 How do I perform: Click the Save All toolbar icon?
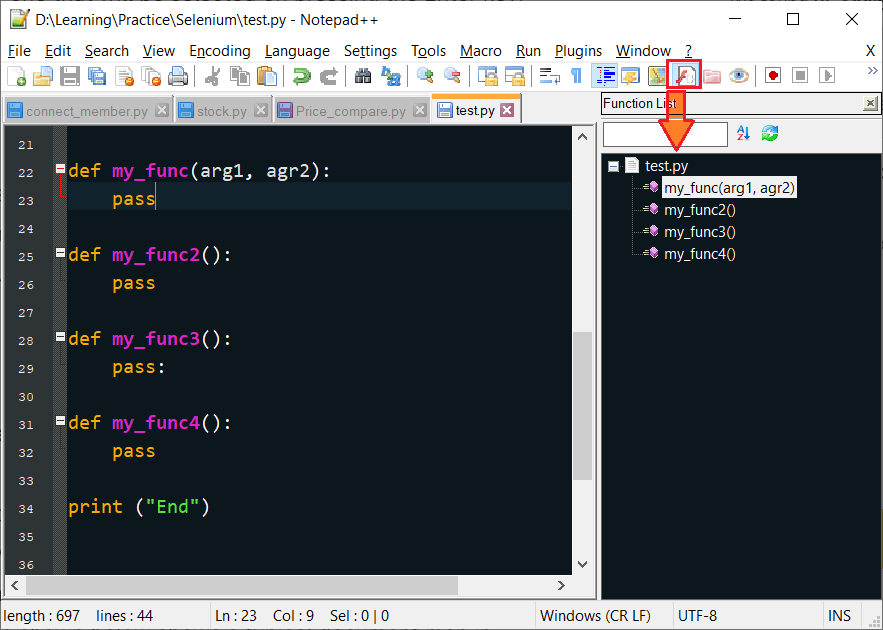pos(97,75)
